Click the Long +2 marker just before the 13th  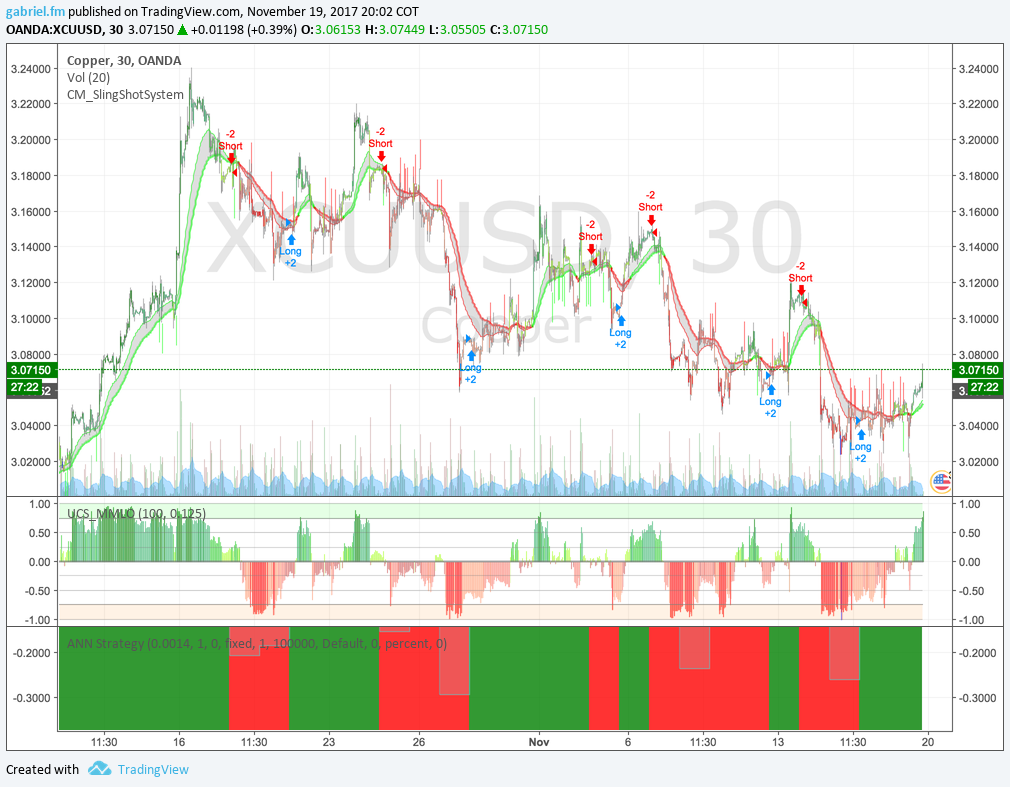770,401
